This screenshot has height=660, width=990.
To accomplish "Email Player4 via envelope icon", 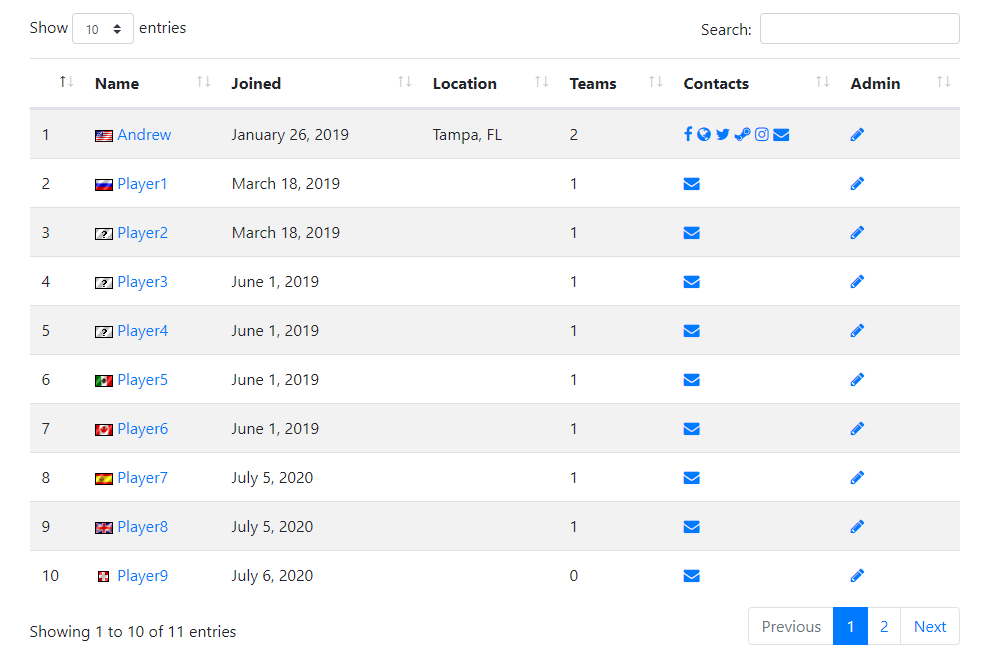I will coord(691,331).
